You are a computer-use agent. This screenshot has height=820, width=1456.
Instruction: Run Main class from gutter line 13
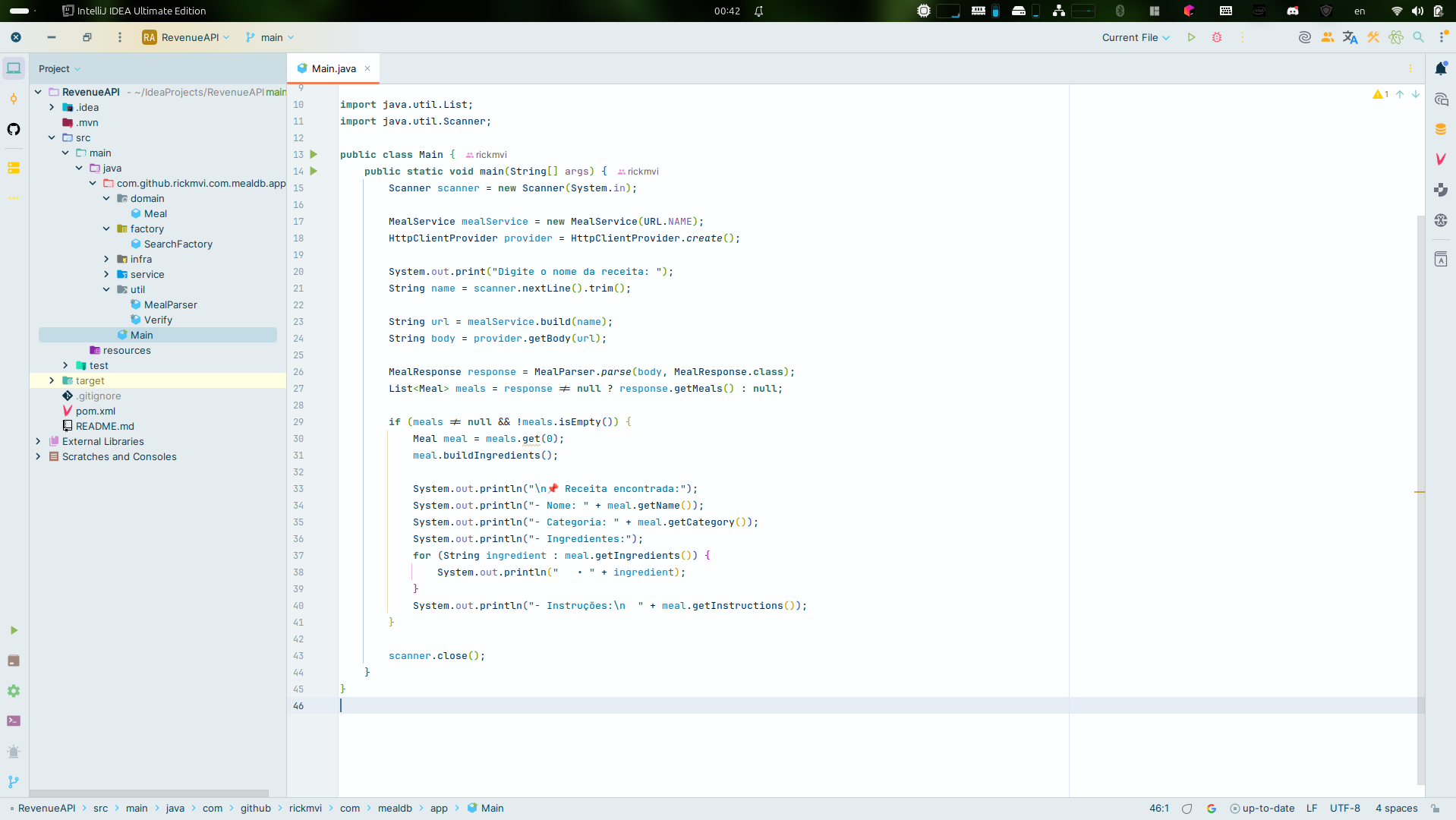pyautogui.click(x=314, y=154)
